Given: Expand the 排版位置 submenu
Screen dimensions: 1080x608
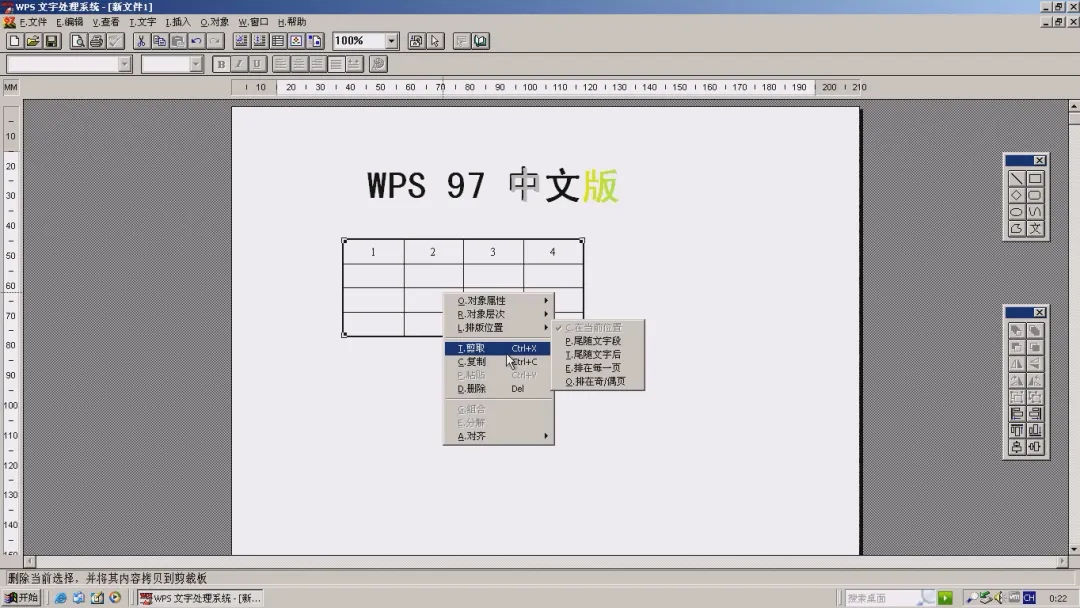Looking at the screenshot, I should 498,328.
